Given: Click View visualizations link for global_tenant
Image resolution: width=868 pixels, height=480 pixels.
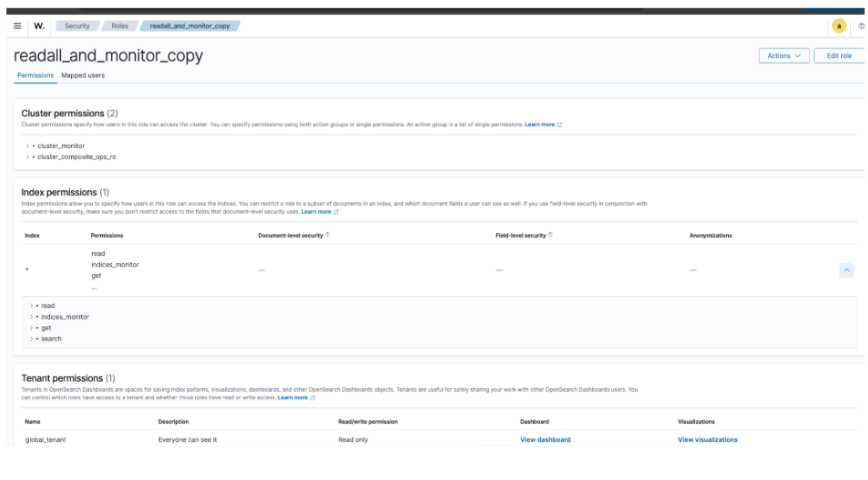Looking at the screenshot, I should coord(707,440).
